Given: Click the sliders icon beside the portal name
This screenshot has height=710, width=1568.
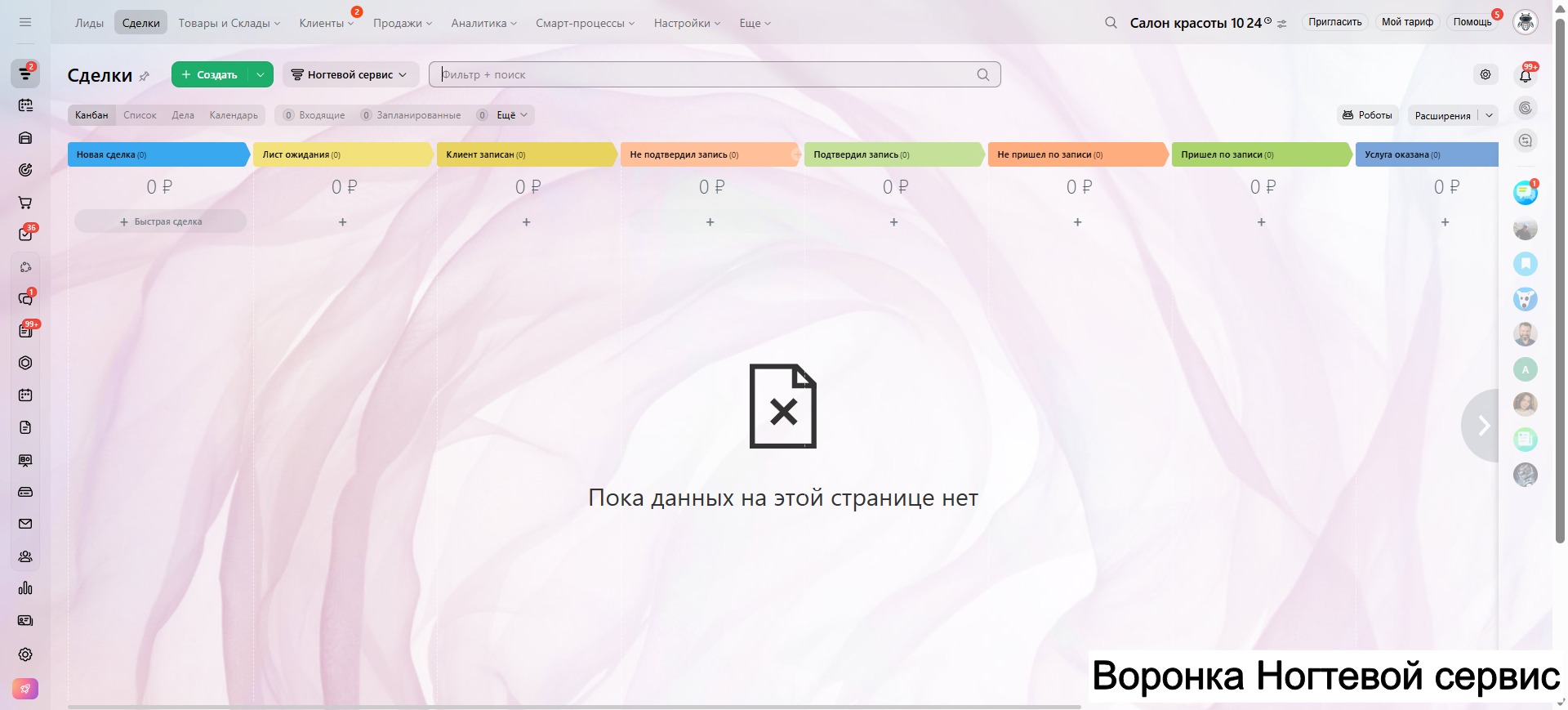Looking at the screenshot, I should [x=1282, y=24].
